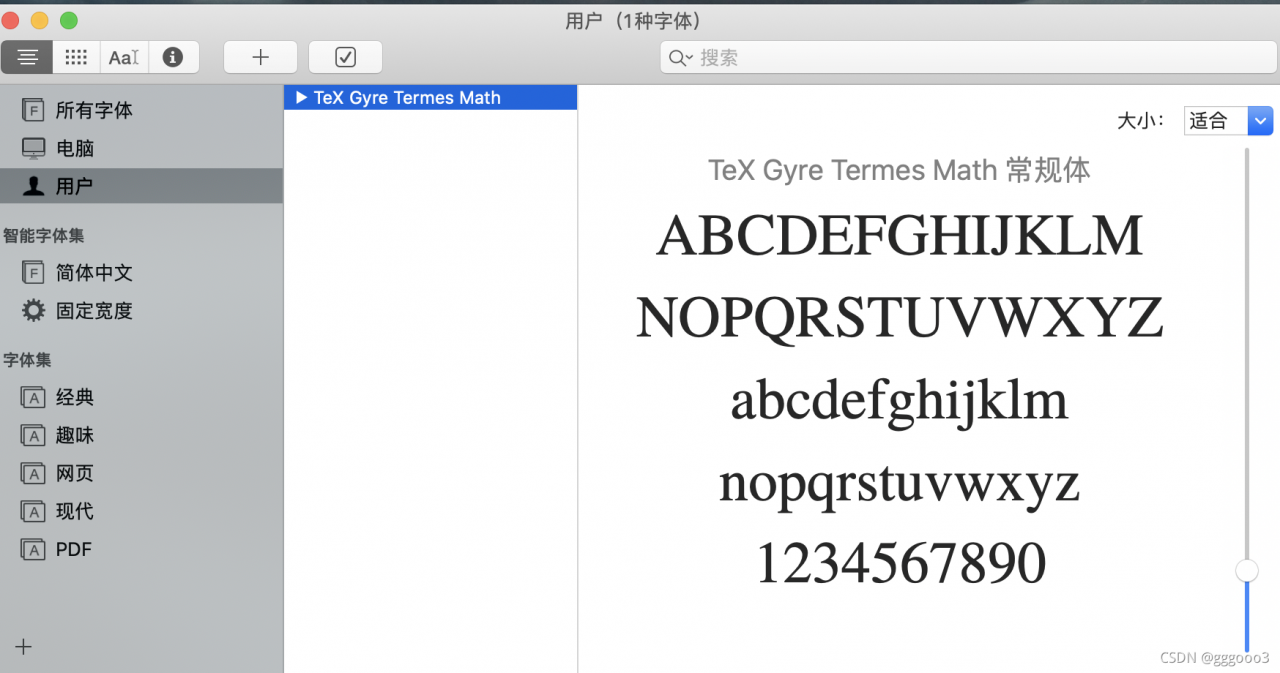1280x673 pixels.
Task: Switch to custom text preview mode
Action: (x=124, y=58)
